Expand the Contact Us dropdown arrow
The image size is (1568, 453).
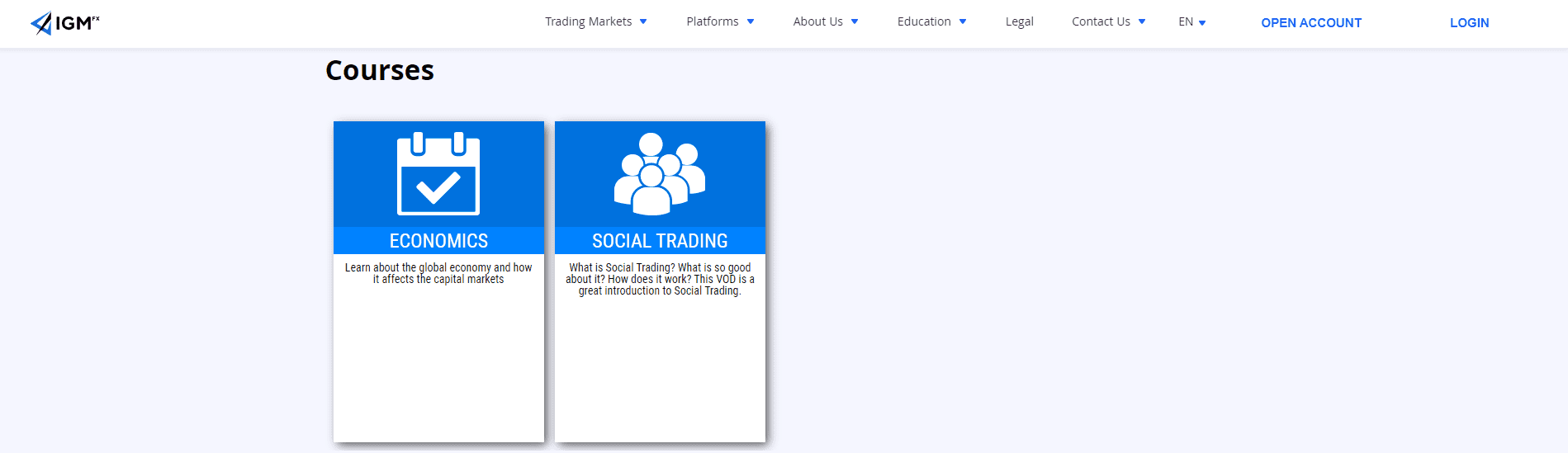point(1142,22)
